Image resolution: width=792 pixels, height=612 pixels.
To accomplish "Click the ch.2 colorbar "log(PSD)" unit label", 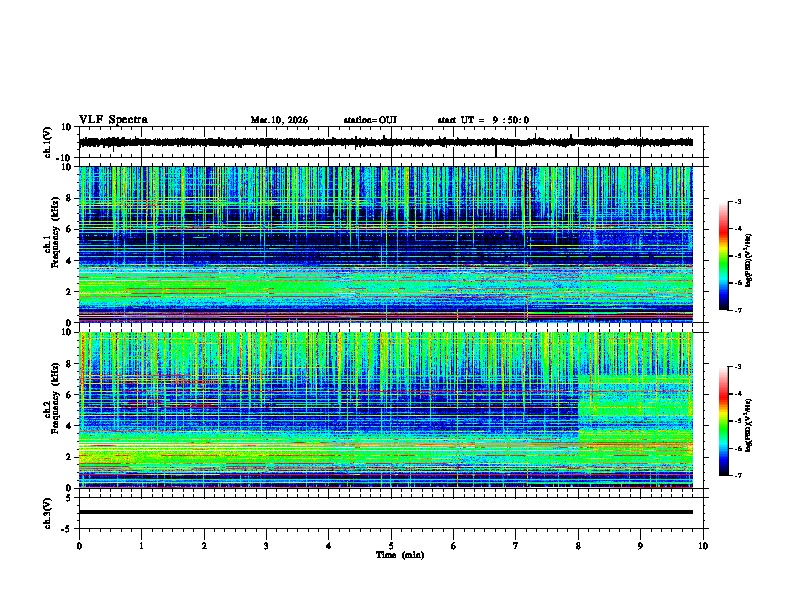I will tap(748, 425).
